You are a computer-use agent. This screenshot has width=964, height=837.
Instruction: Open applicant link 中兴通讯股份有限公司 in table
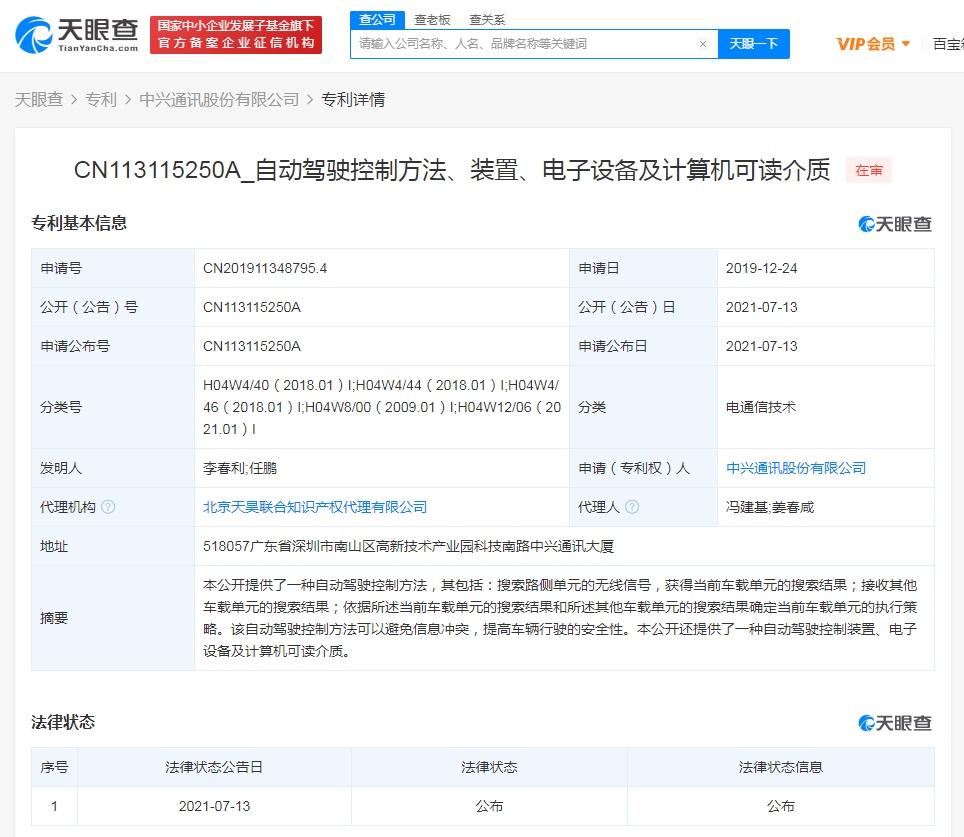point(796,468)
